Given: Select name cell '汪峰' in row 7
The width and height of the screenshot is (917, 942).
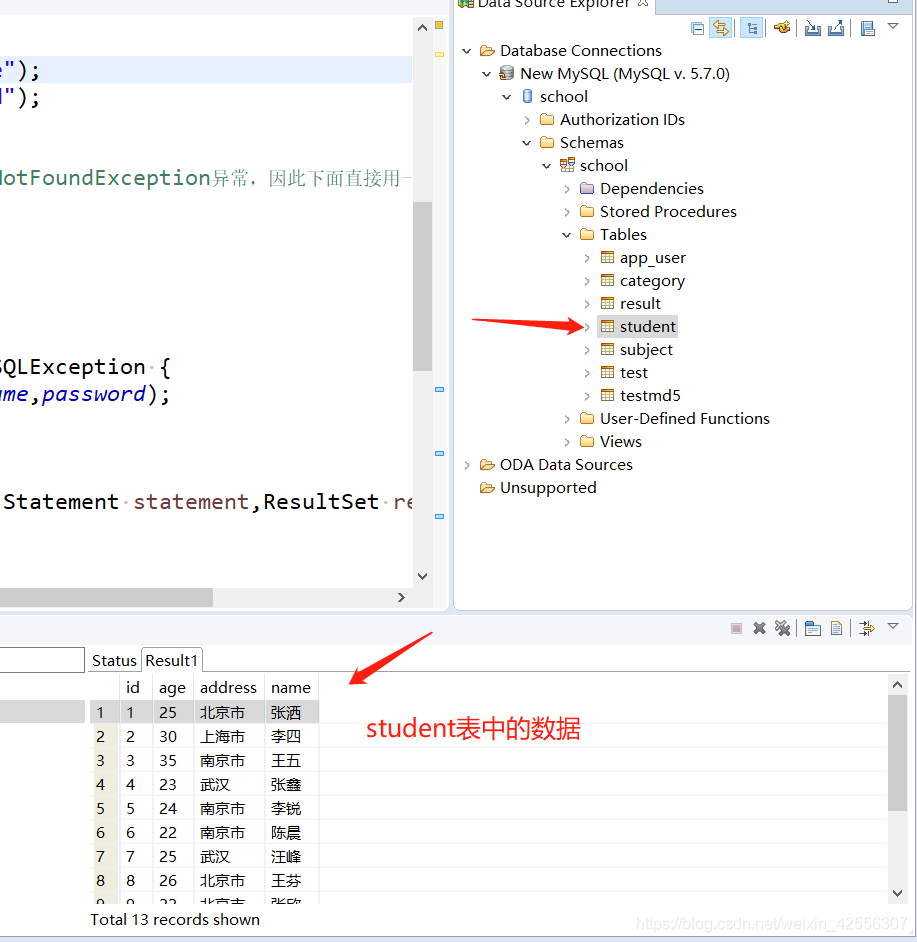Looking at the screenshot, I should pyautogui.click(x=291, y=857).
